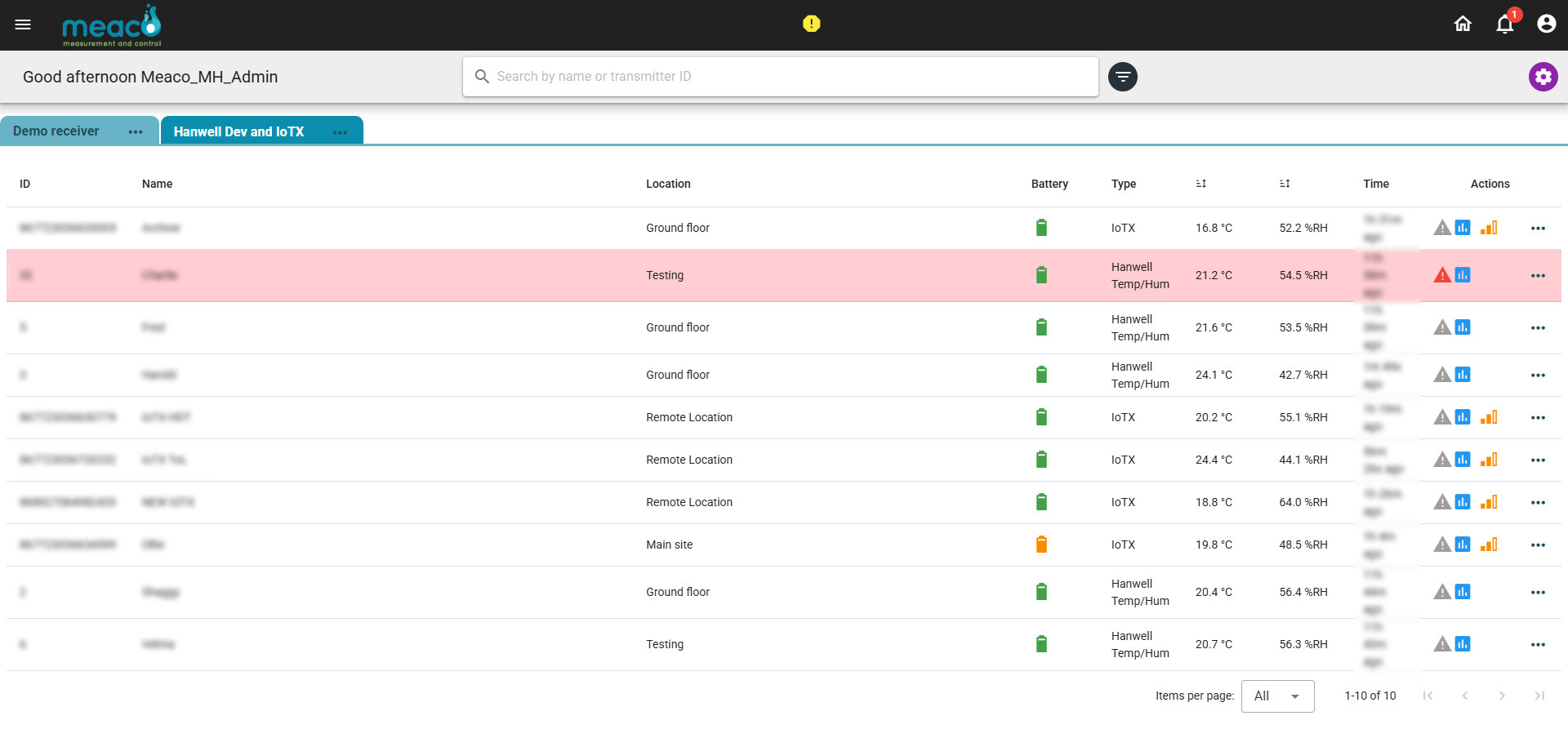Image resolution: width=1568 pixels, height=738 pixels.
Task: Open alarm icon in 20.2 °C row
Action: click(x=1442, y=417)
